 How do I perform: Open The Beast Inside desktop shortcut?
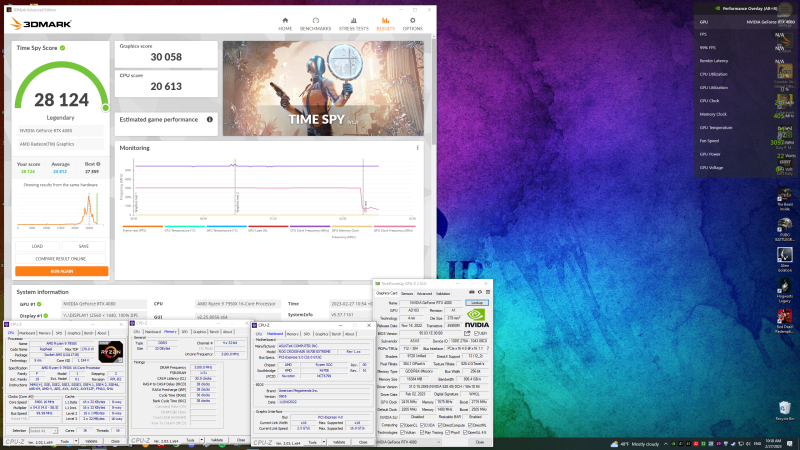(785, 199)
